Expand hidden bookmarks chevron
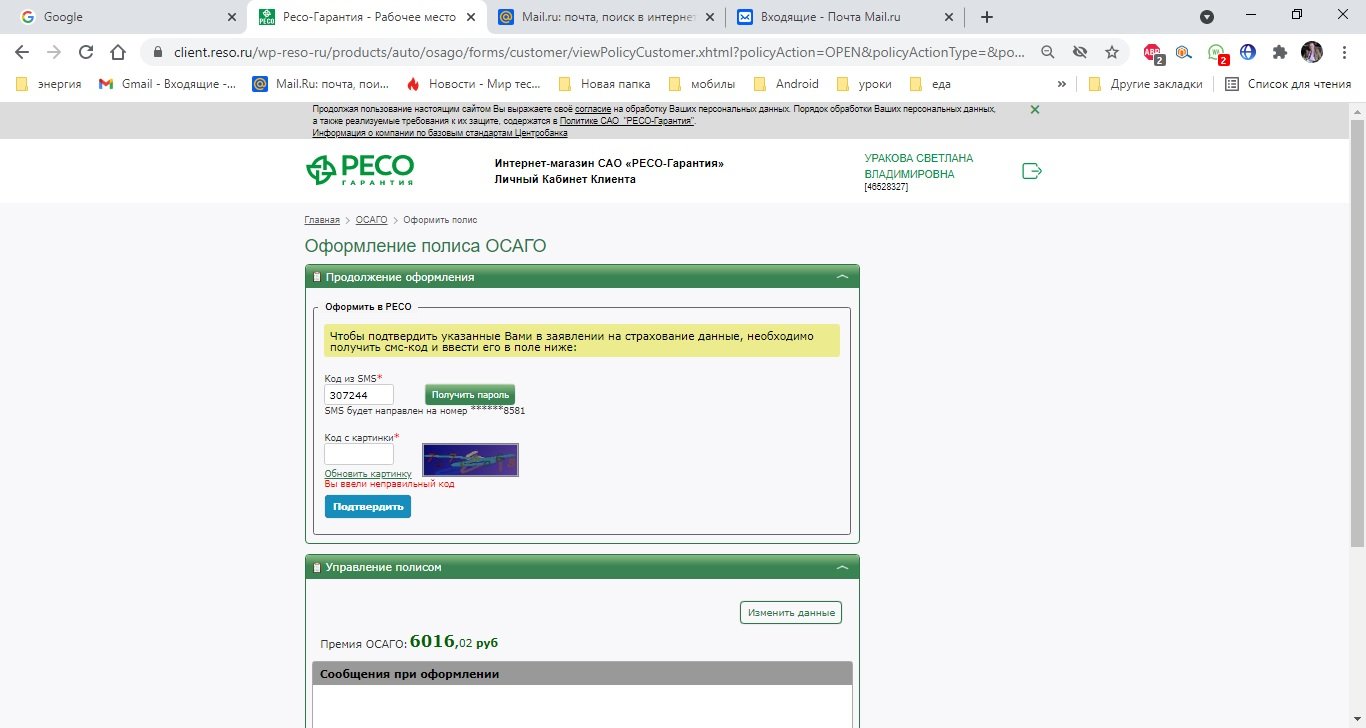The width and height of the screenshot is (1366, 728). point(1061,84)
